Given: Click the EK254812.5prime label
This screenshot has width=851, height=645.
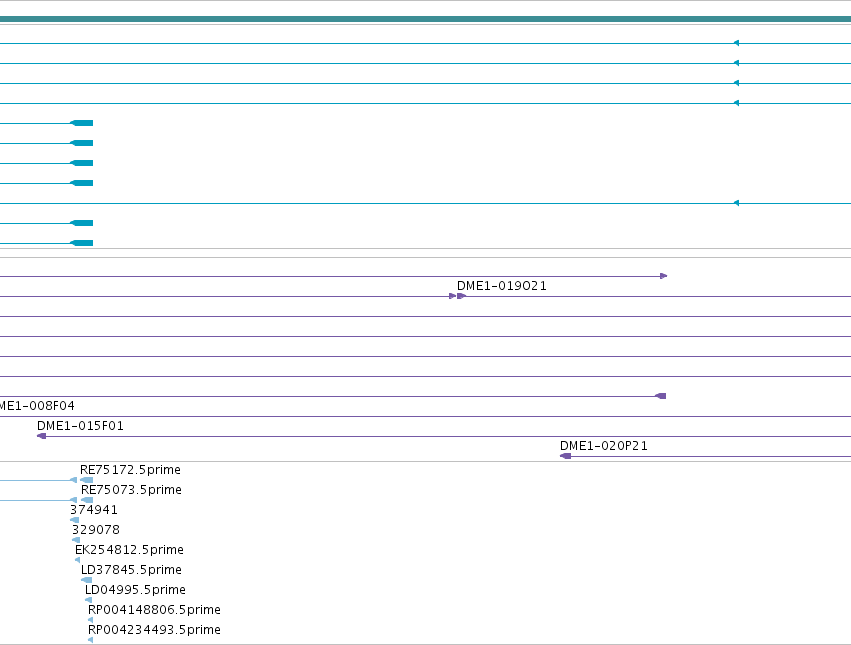Looking at the screenshot, I should tap(129, 550).
